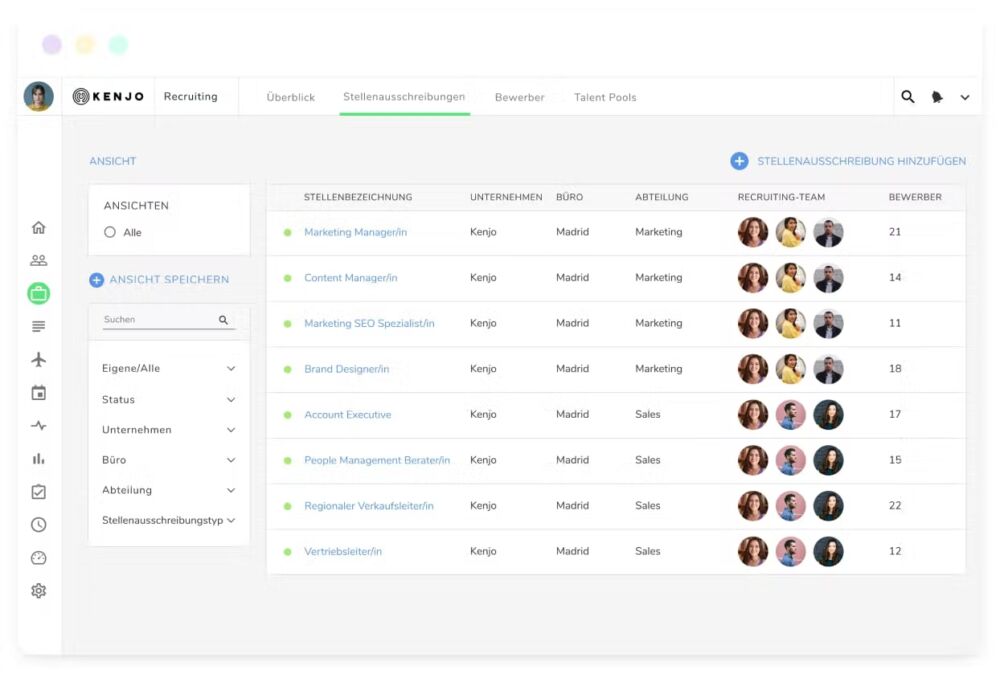The height and width of the screenshot is (678, 1000).
Task: Click the Suchen search input field
Action: click(x=158, y=320)
